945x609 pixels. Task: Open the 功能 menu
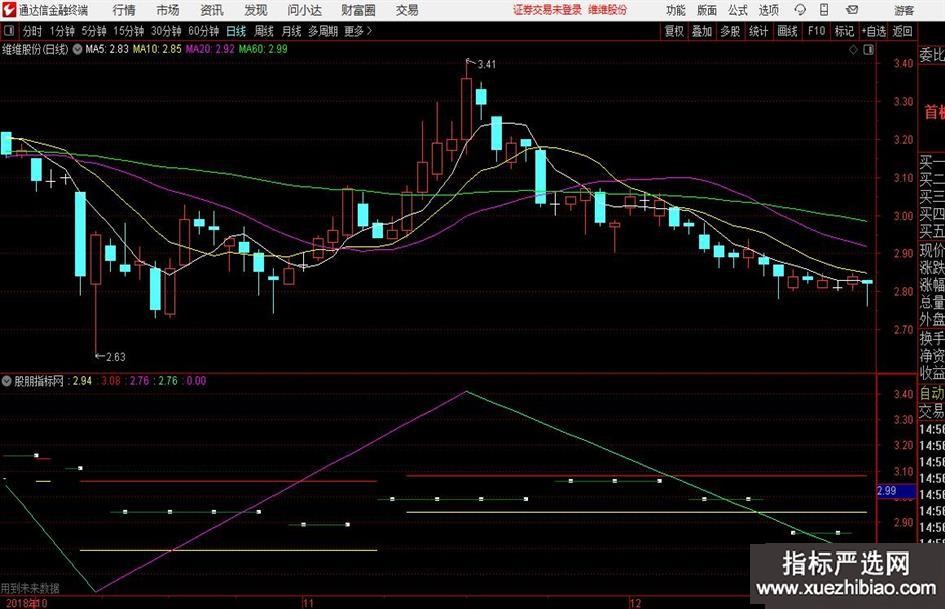676,10
